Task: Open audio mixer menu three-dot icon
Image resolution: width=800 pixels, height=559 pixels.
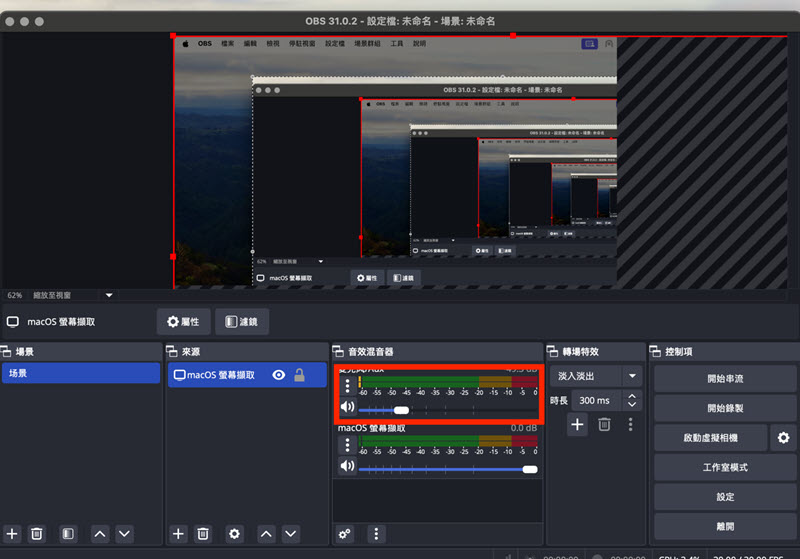Action: pyautogui.click(x=377, y=534)
